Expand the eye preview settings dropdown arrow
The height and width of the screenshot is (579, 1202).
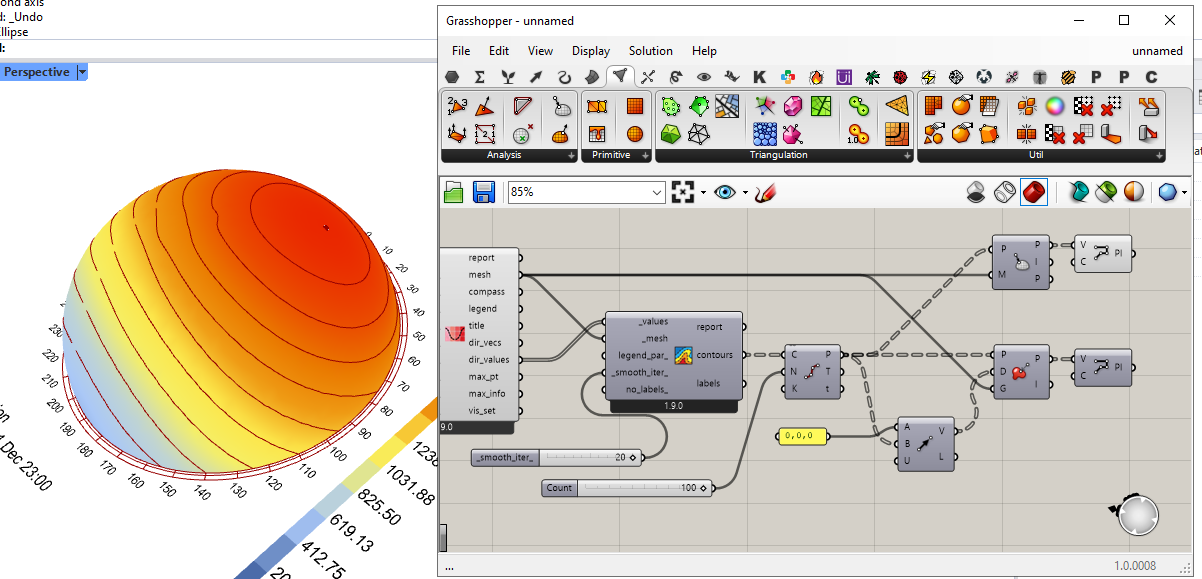[x=744, y=193]
